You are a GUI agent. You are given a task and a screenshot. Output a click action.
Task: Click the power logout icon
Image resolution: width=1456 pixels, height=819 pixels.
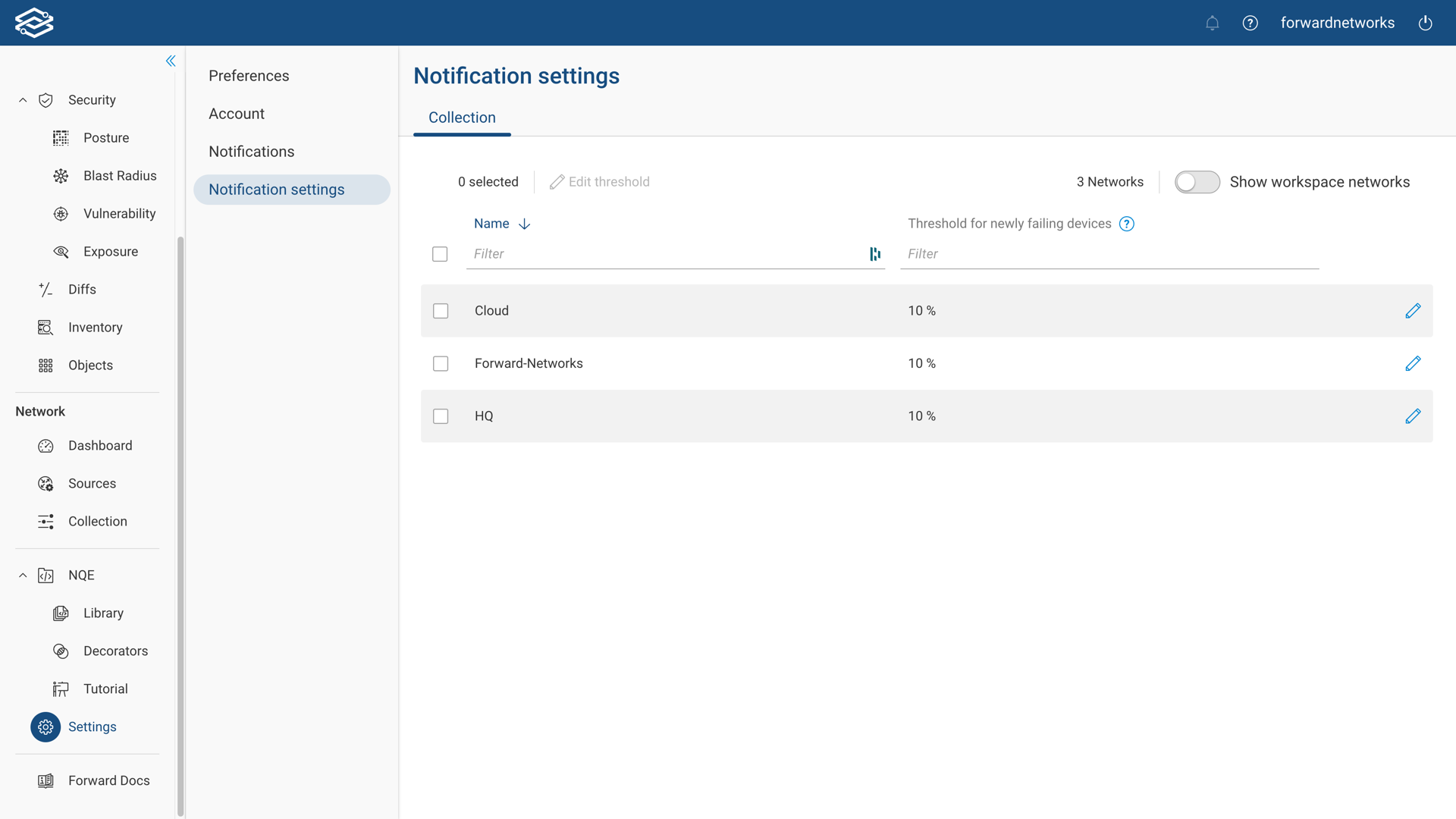click(x=1425, y=23)
